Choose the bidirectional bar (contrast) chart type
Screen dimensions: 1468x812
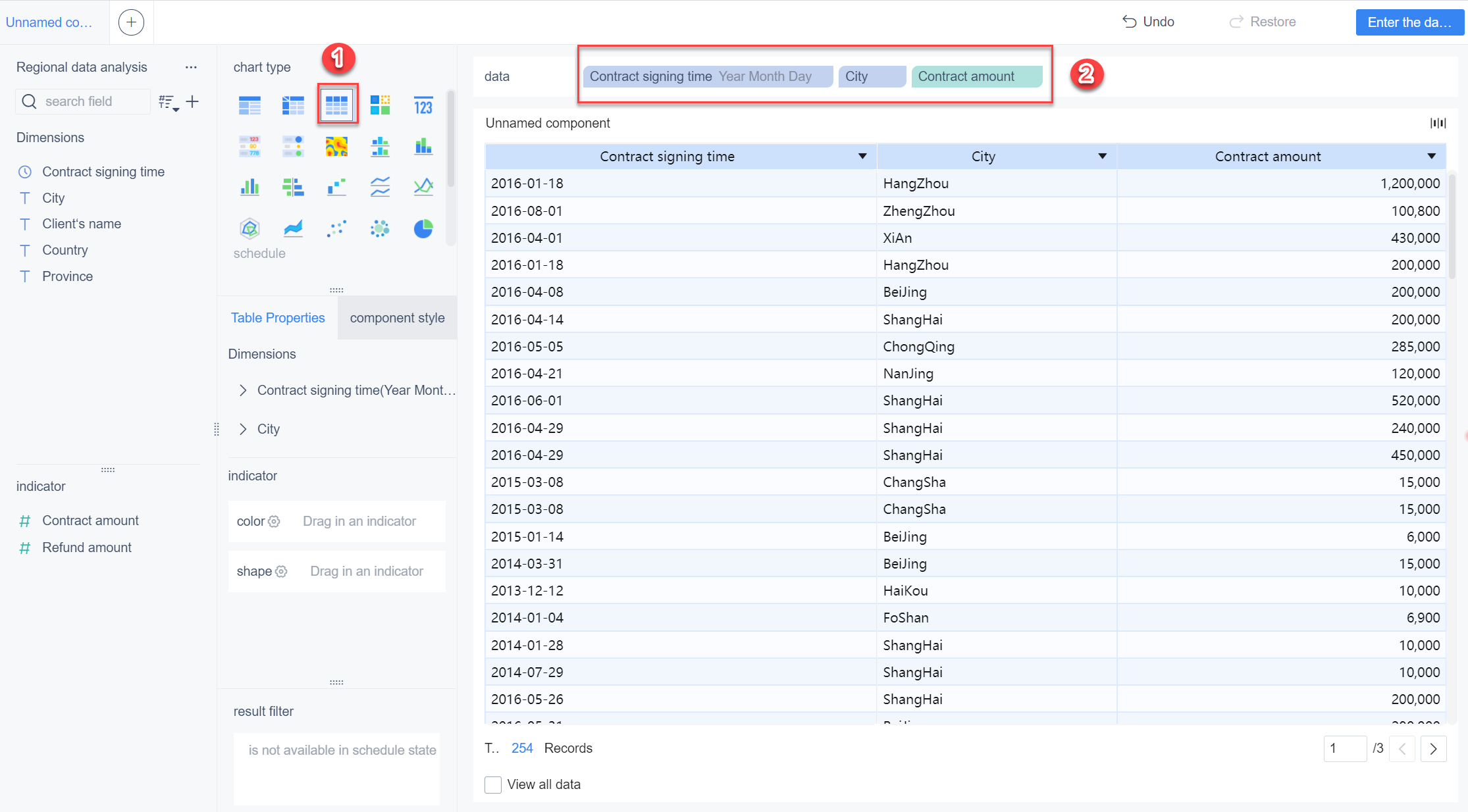pyautogui.click(x=293, y=188)
